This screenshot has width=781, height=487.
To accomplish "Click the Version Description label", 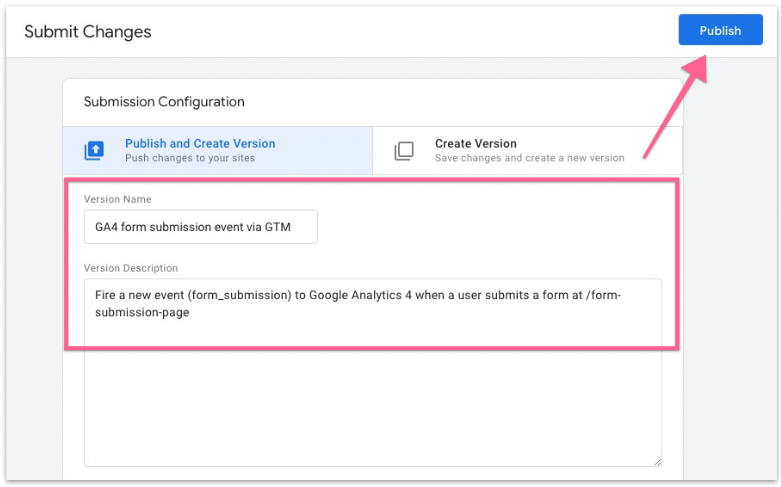I will click(131, 268).
